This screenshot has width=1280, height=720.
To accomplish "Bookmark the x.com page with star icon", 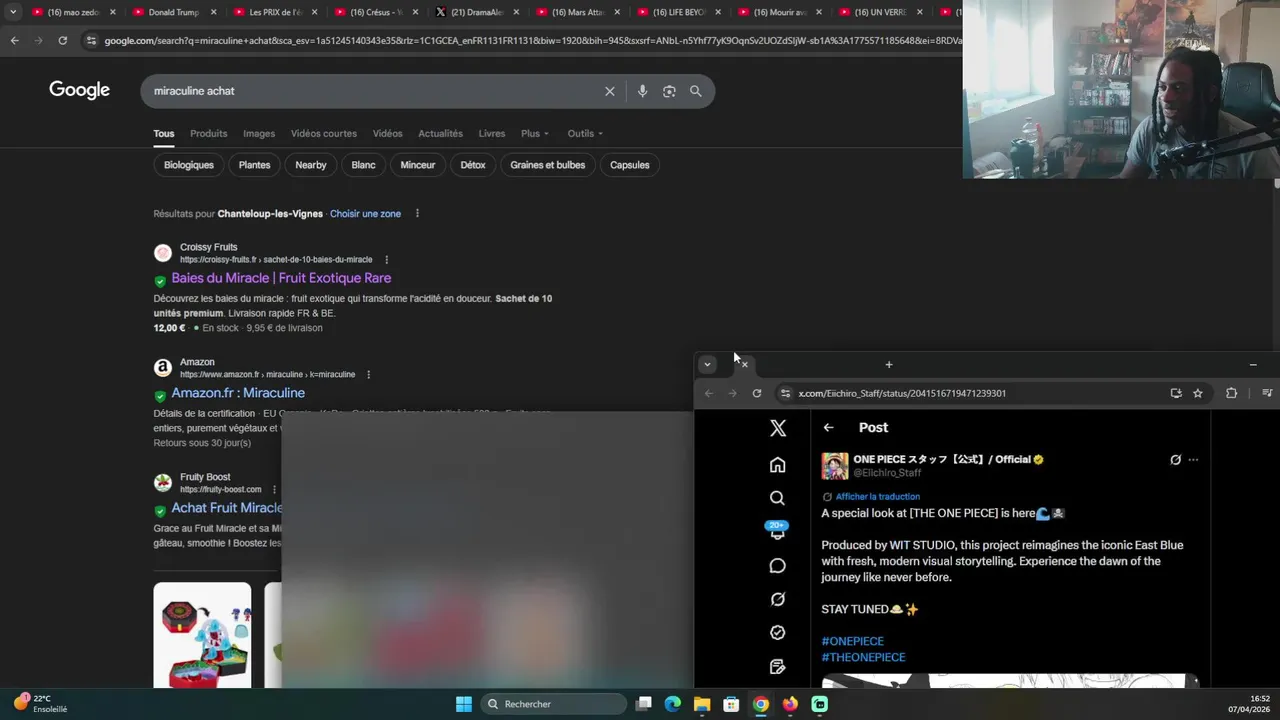I will (x=1198, y=393).
